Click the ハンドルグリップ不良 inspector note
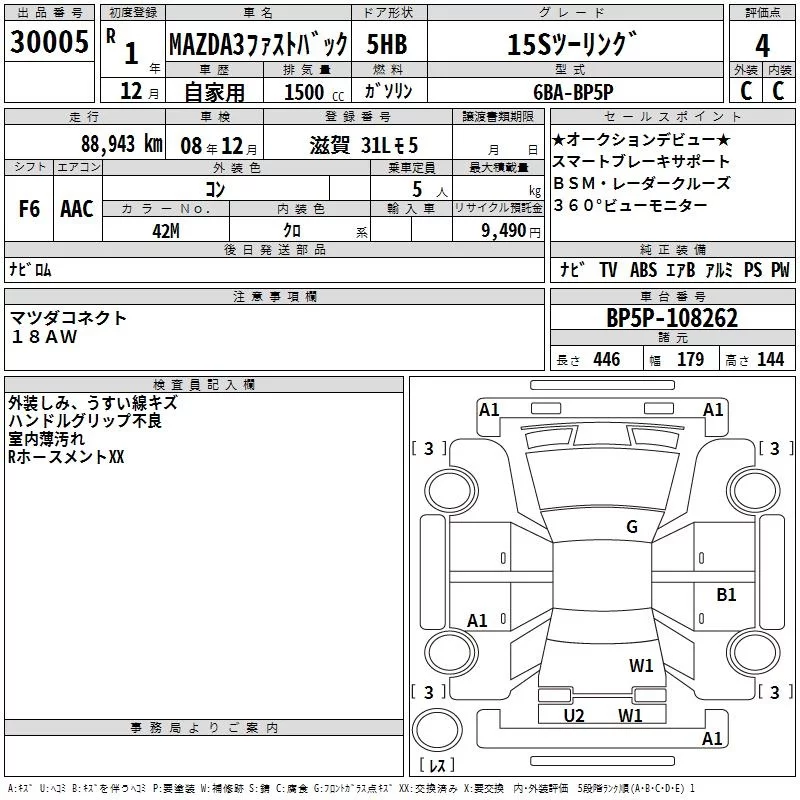The width and height of the screenshot is (800, 800). pos(85,420)
